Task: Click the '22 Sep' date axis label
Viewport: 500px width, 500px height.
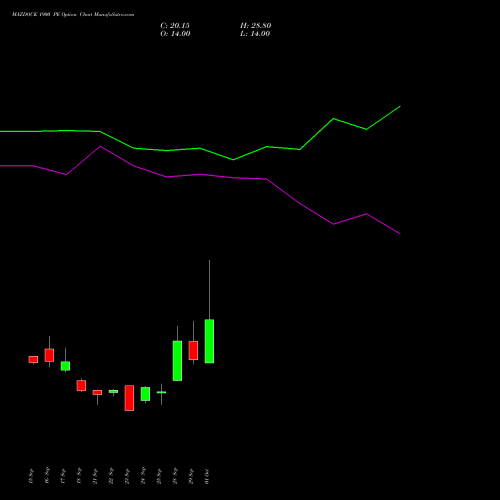Action: pyautogui.click(x=111, y=476)
